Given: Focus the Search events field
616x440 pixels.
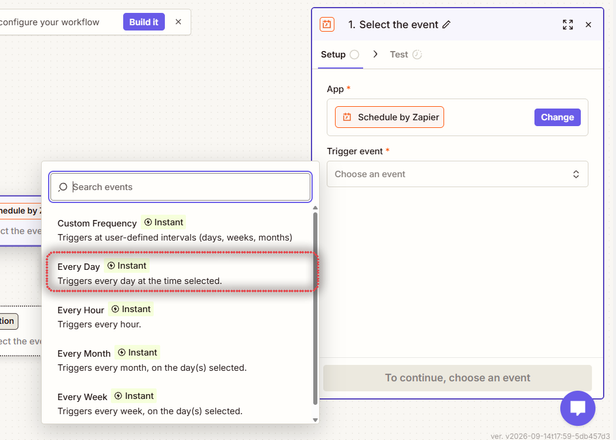Looking at the screenshot, I should coord(180,187).
